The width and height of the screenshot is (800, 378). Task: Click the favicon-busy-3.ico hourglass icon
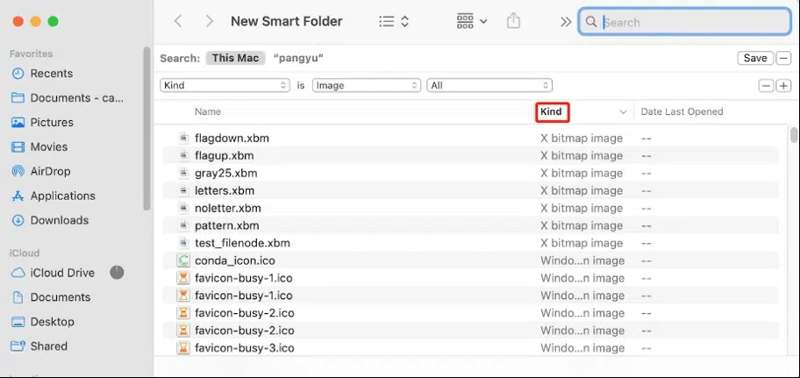183,348
